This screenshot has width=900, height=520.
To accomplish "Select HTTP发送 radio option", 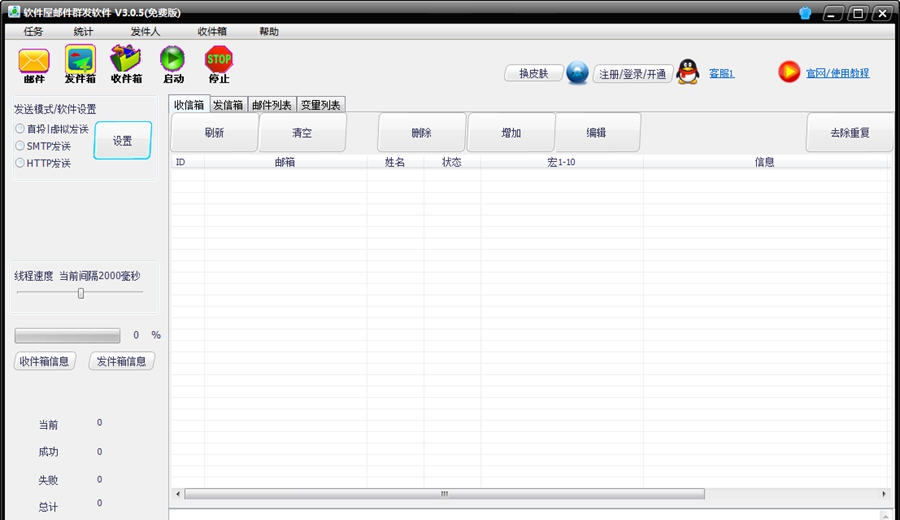I will tap(43, 163).
